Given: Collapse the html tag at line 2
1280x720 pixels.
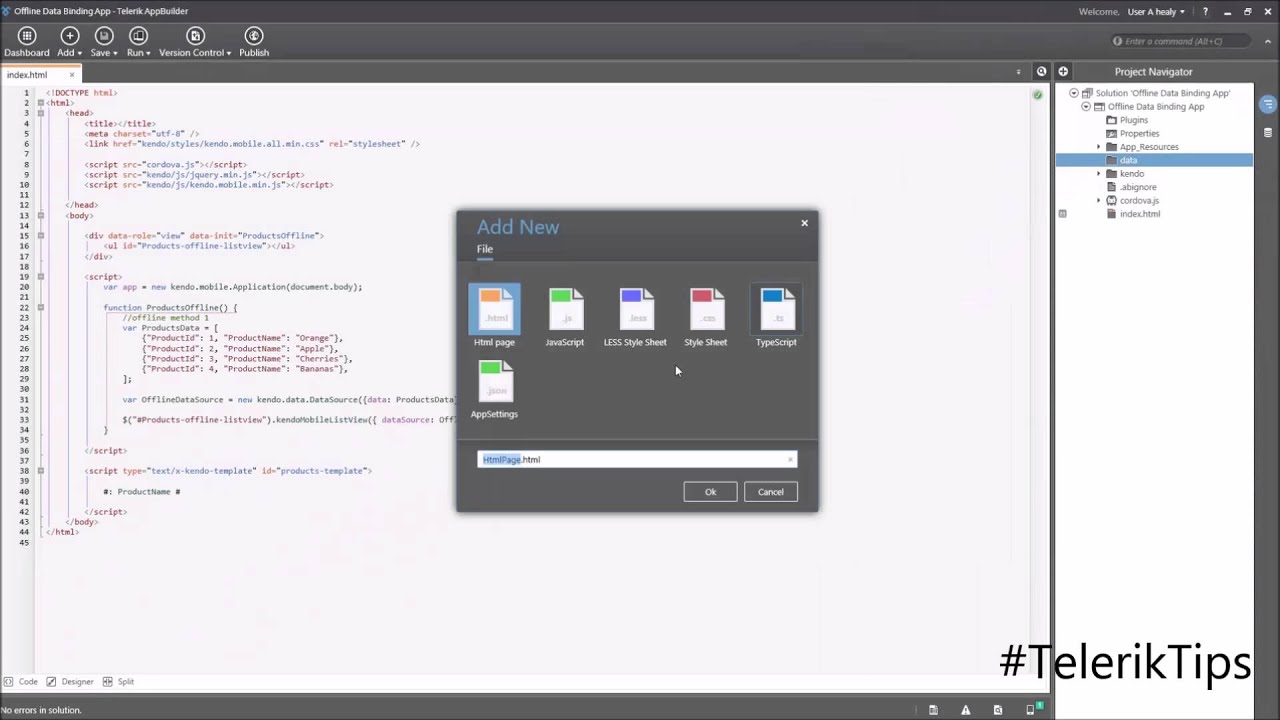Looking at the screenshot, I should point(41,103).
